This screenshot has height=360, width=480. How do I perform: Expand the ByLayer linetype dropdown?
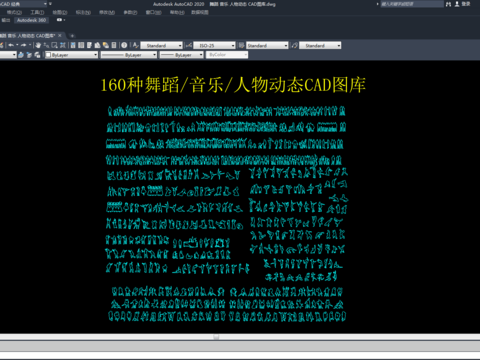coord(129,55)
